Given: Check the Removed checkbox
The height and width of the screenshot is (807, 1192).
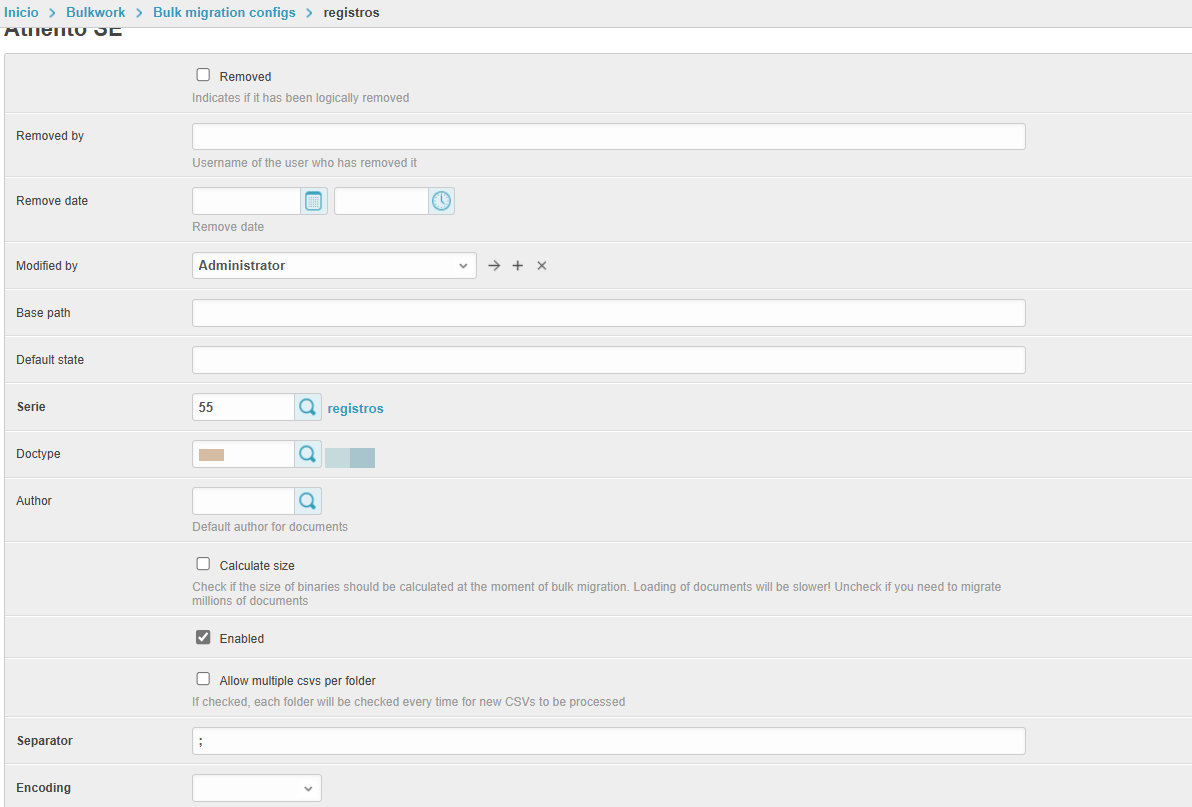Looking at the screenshot, I should (204, 75).
